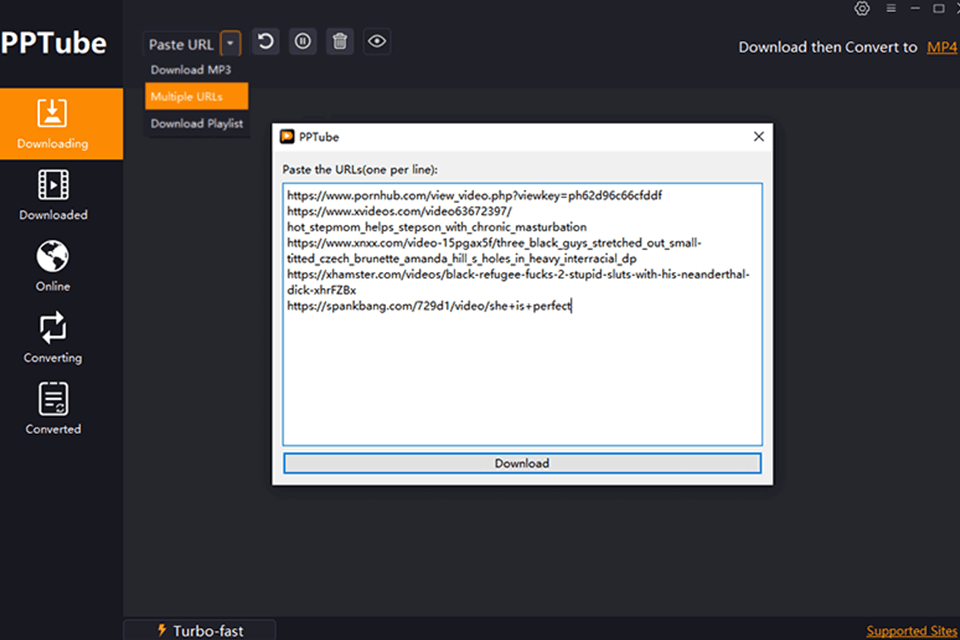
Task: Click the 'Download then Convert to' label
Action: [x=828, y=47]
